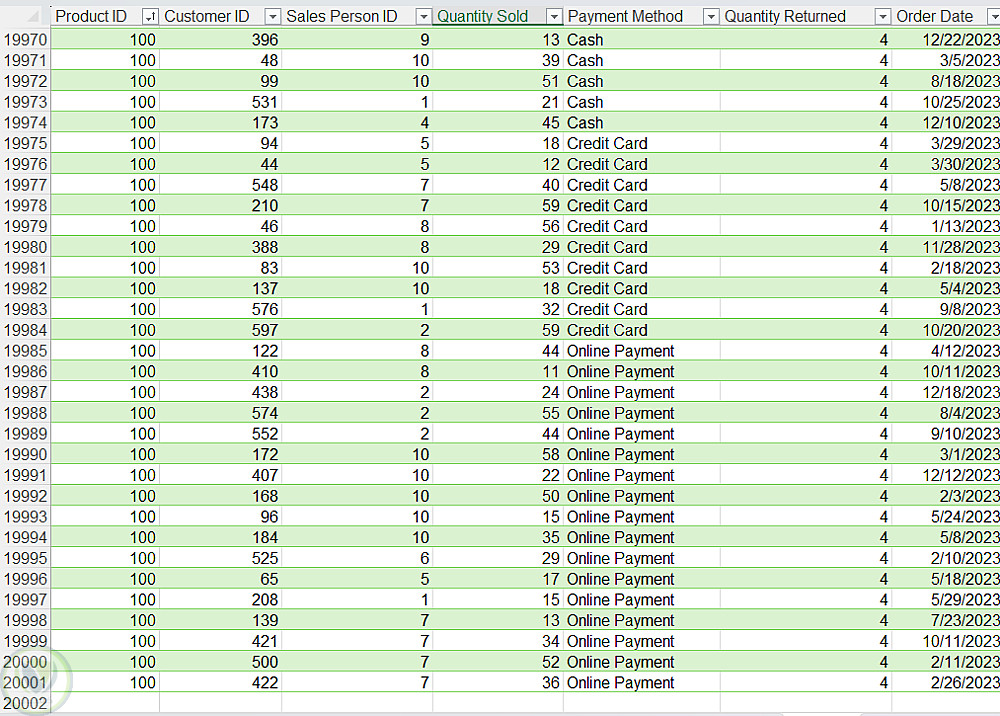Click Customer ID cell 500
1000x716 pixels.
tap(221, 662)
